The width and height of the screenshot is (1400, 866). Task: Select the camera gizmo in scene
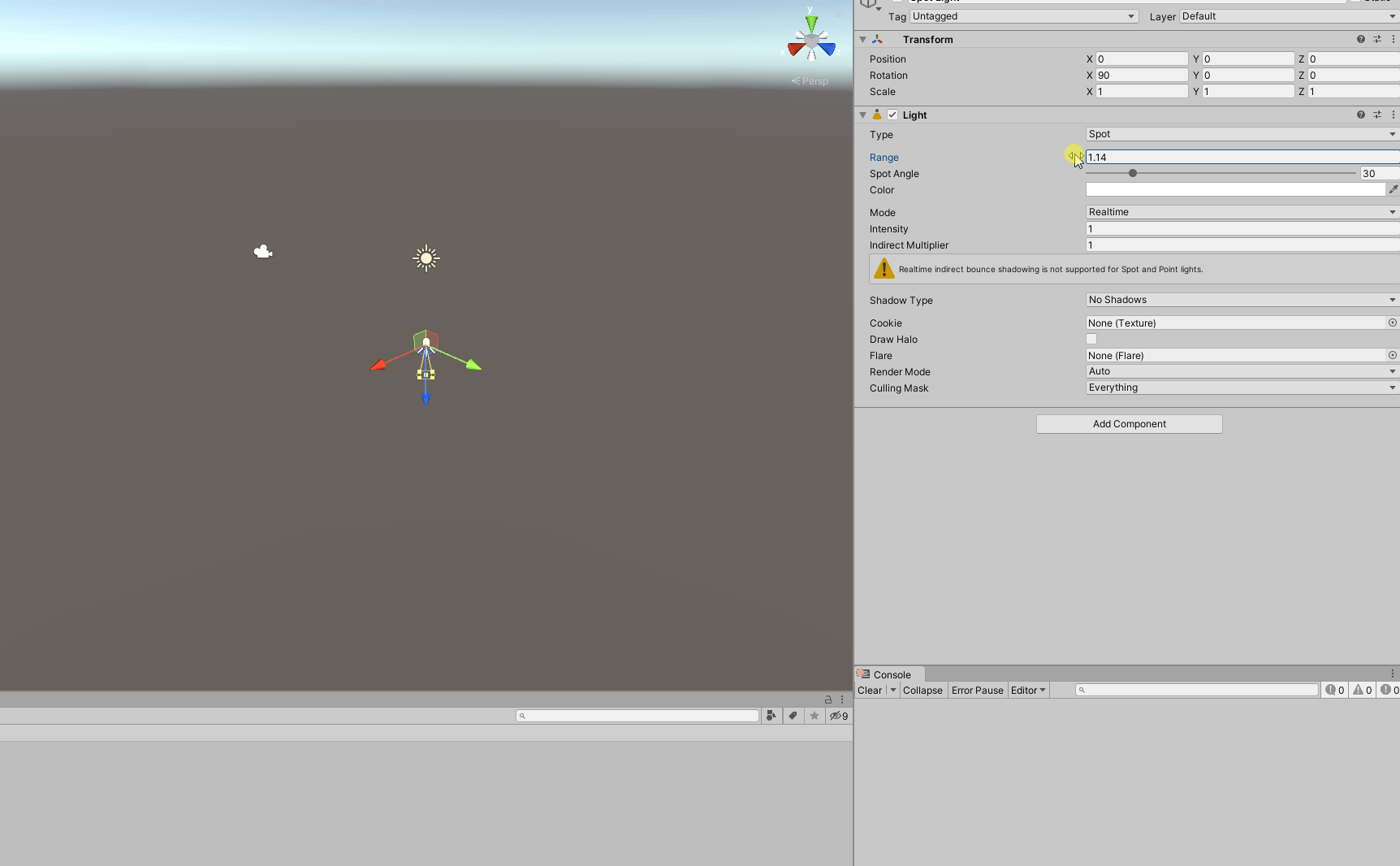click(263, 252)
